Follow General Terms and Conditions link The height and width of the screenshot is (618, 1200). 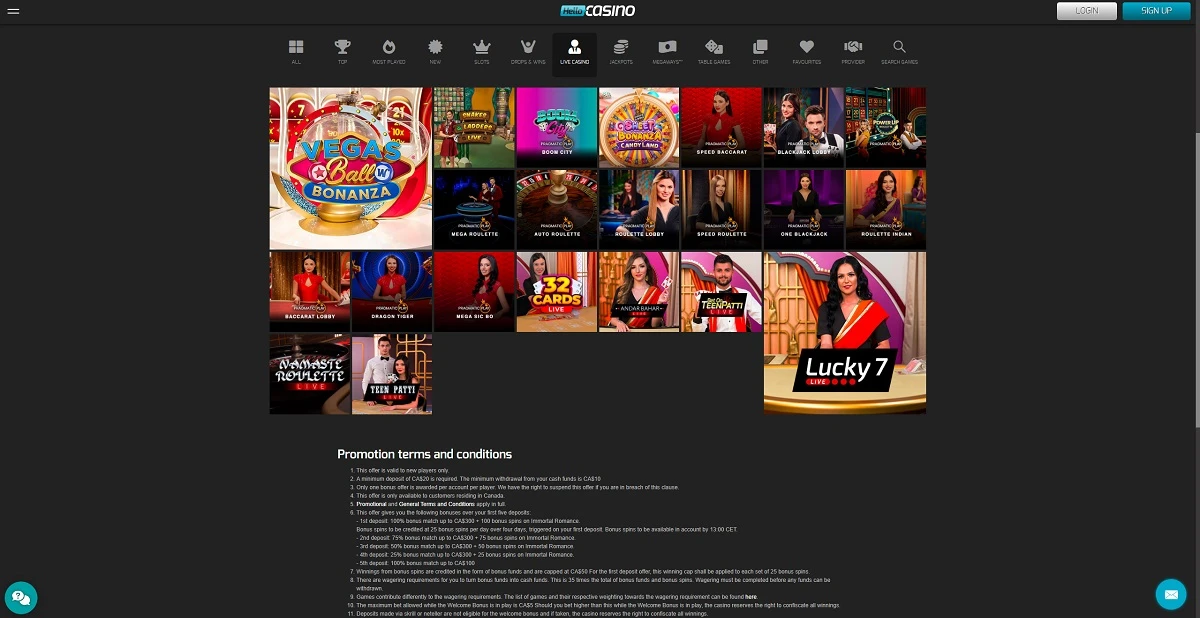437,504
